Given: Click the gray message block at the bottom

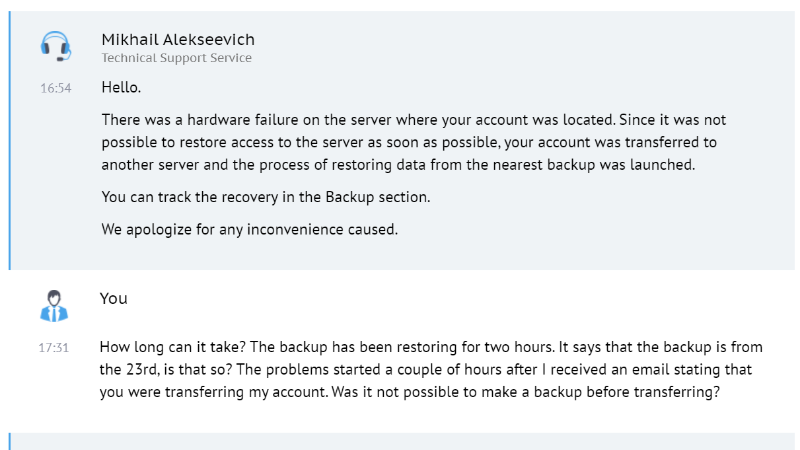Looking at the screenshot, I should 400,441.
